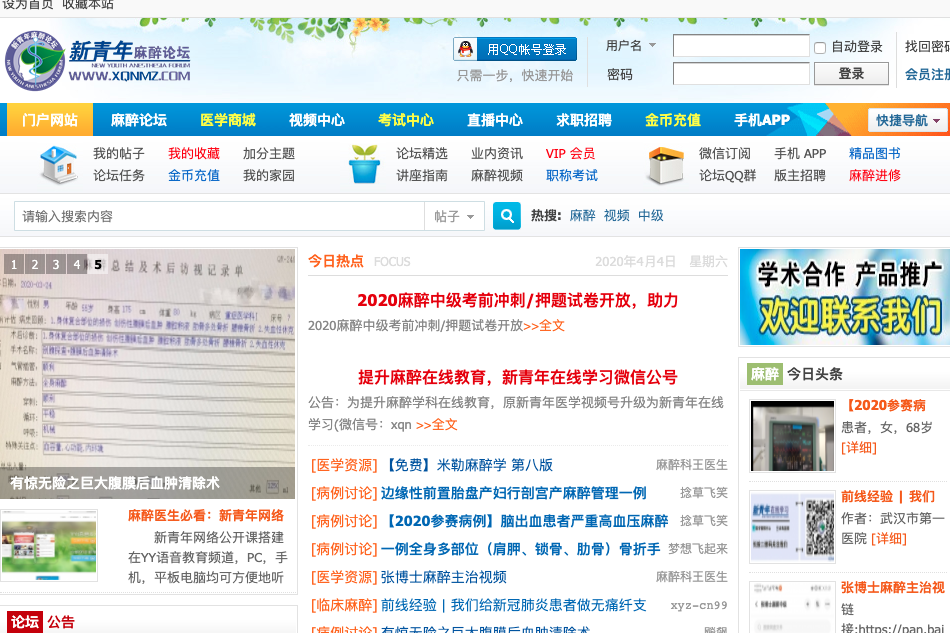Click the 登录 button
This screenshot has height=633, width=950.
pyautogui.click(x=851, y=74)
